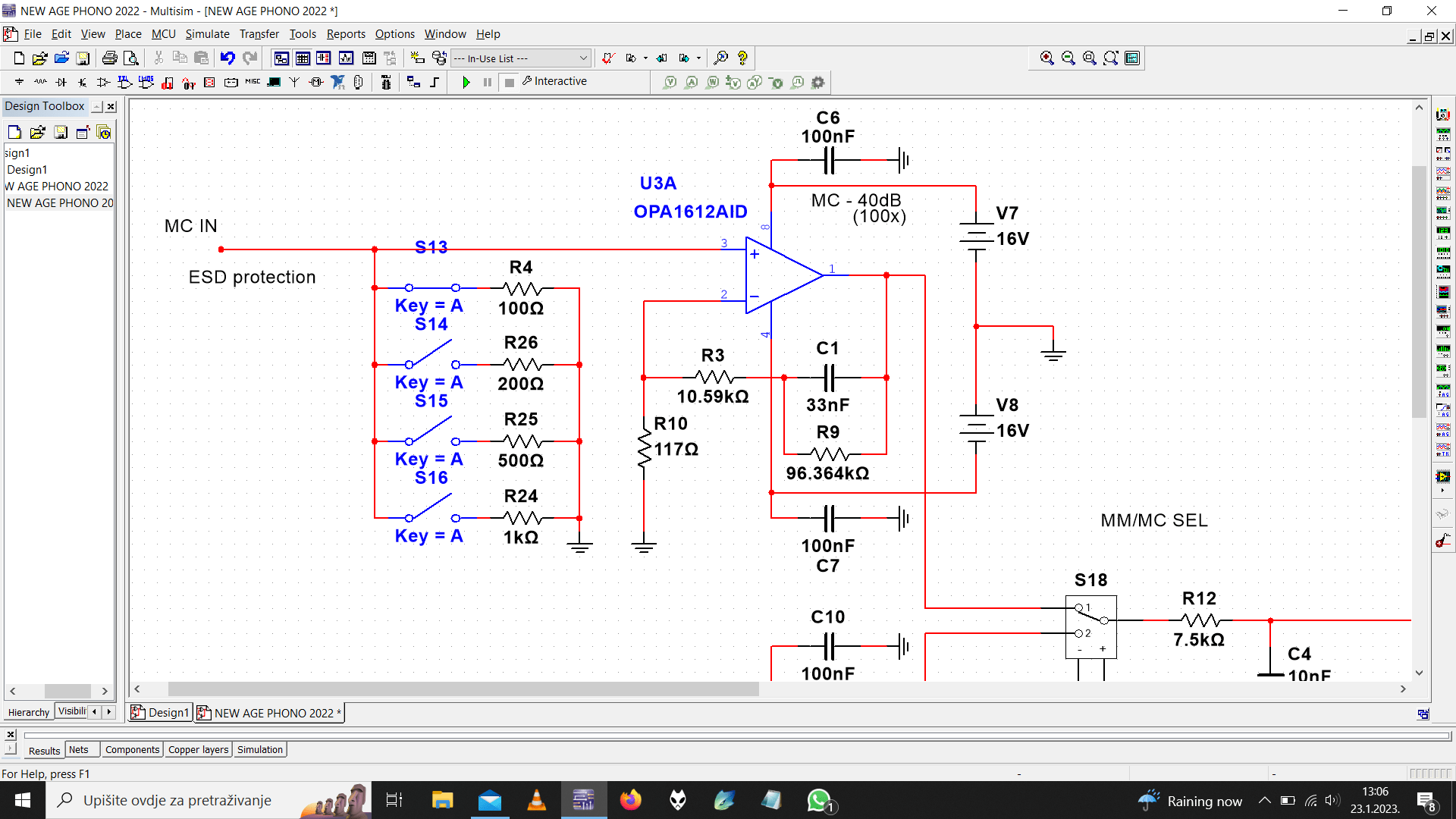Click the horizontal scrollbar thumb under the schematic
Image resolution: width=1456 pixels, height=819 pixels.
pos(463,689)
